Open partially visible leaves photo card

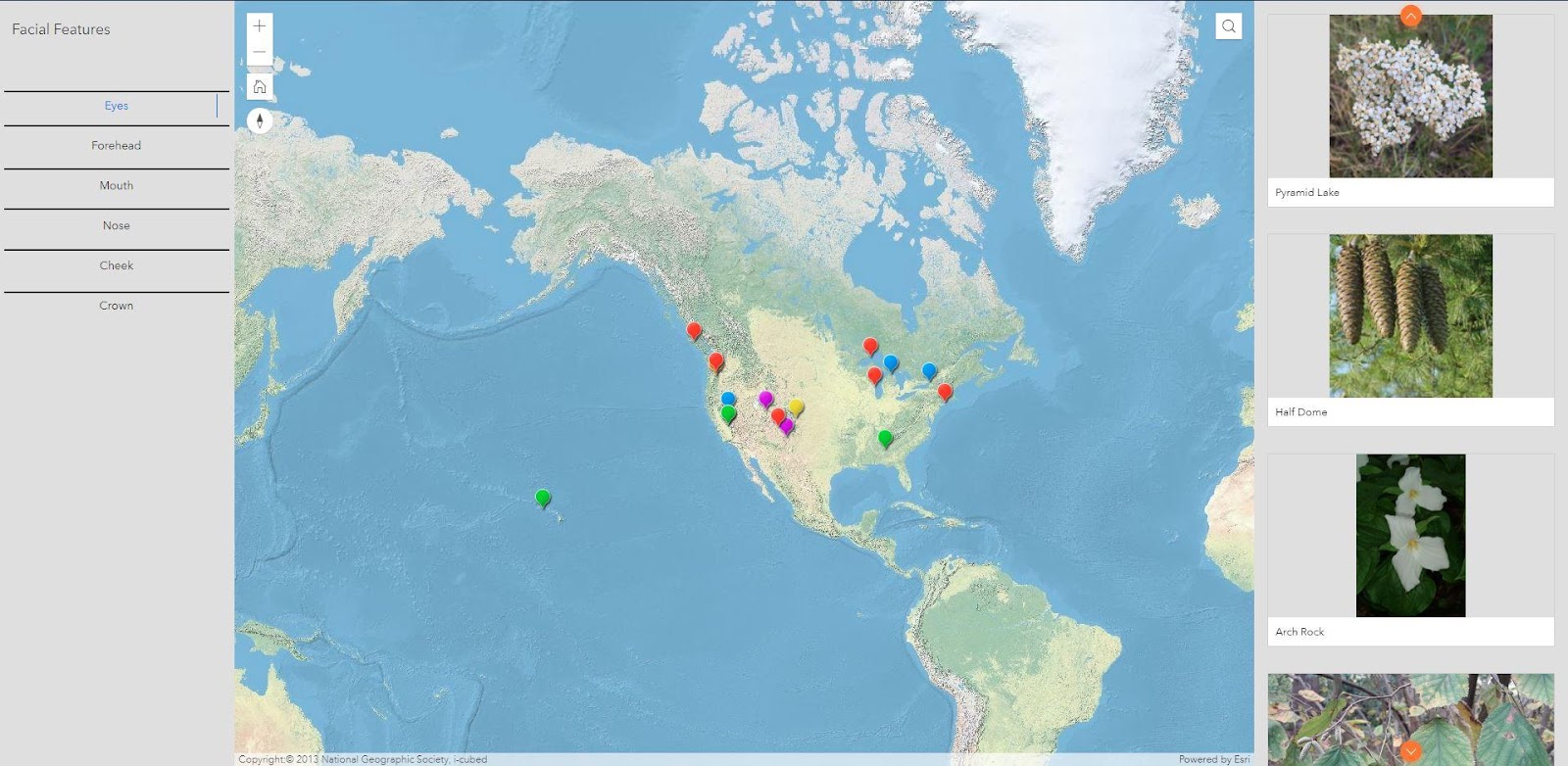(1410, 719)
